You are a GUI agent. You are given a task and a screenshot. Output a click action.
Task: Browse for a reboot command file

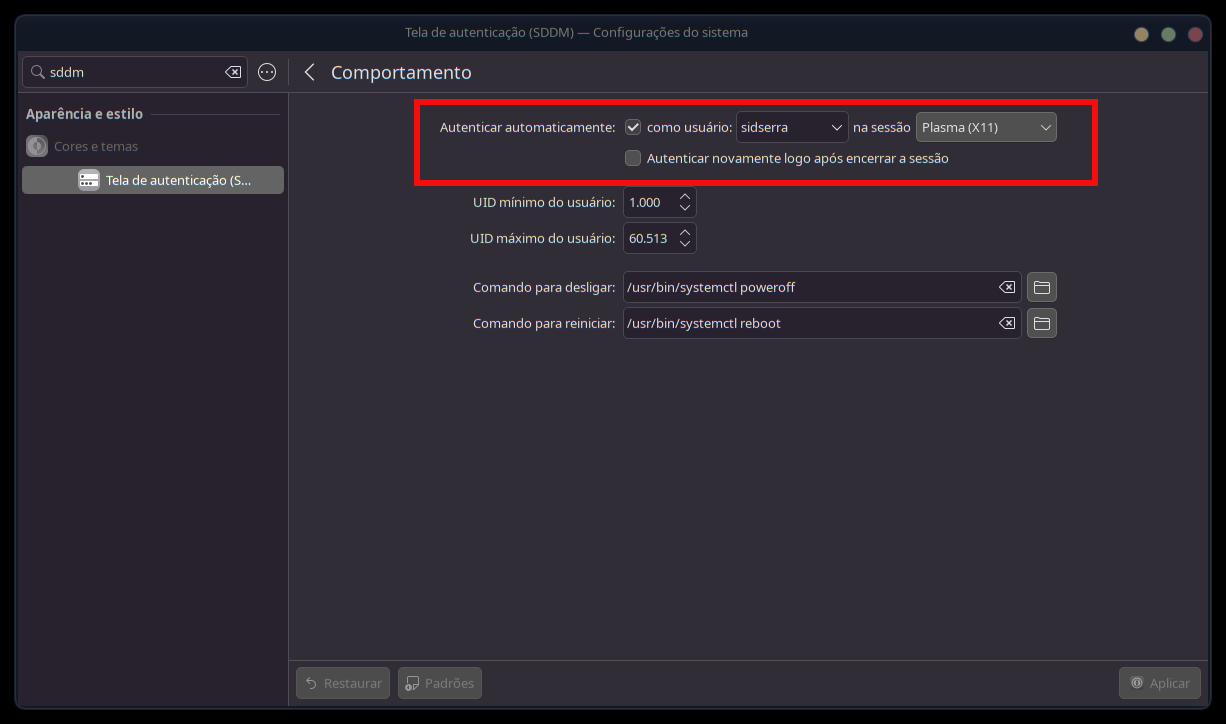pos(1041,323)
